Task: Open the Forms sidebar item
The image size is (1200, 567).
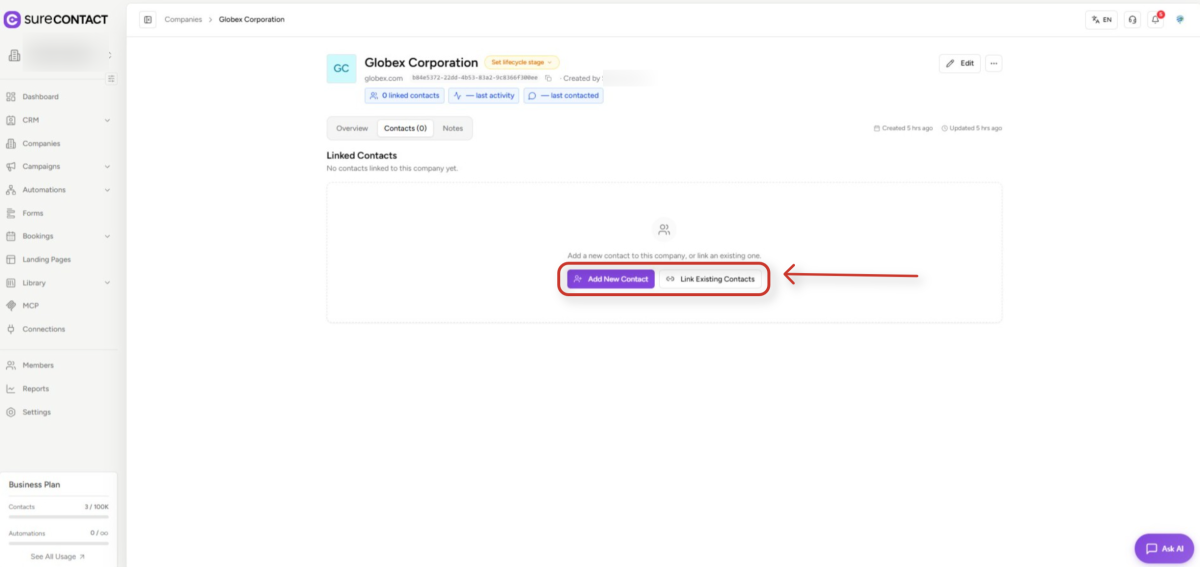Action: (33, 213)
